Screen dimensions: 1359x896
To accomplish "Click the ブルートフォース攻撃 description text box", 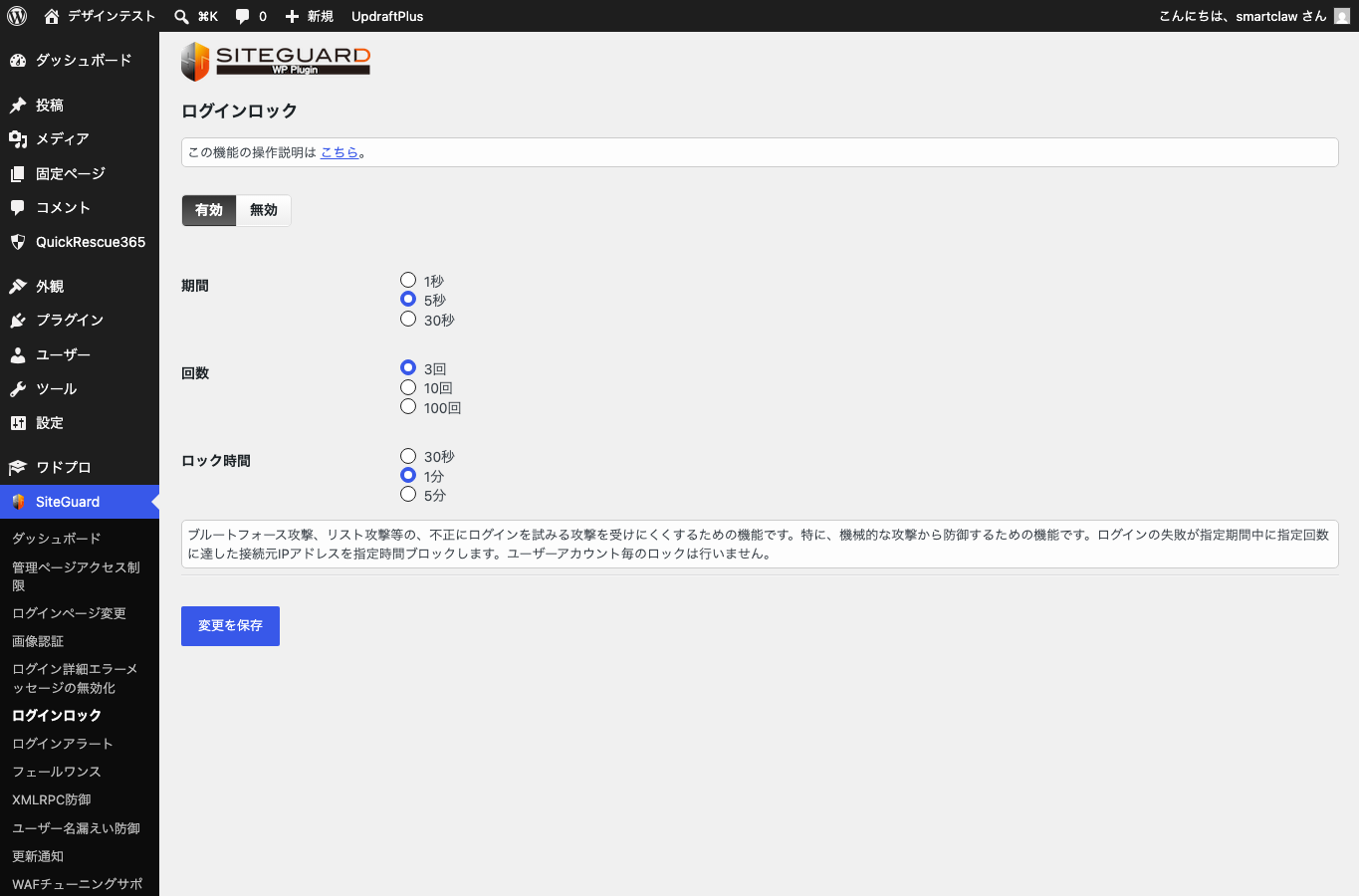I will point(760,544).
